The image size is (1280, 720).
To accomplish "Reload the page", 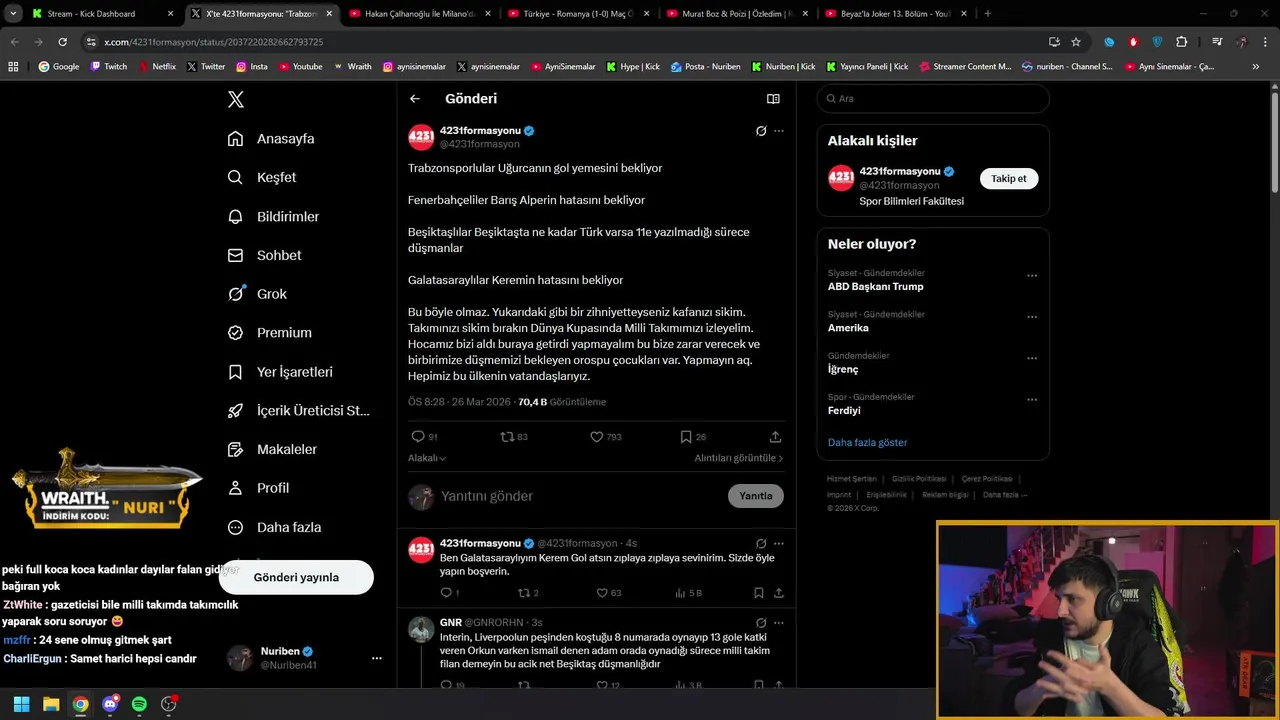I will (x=62, y=42).
